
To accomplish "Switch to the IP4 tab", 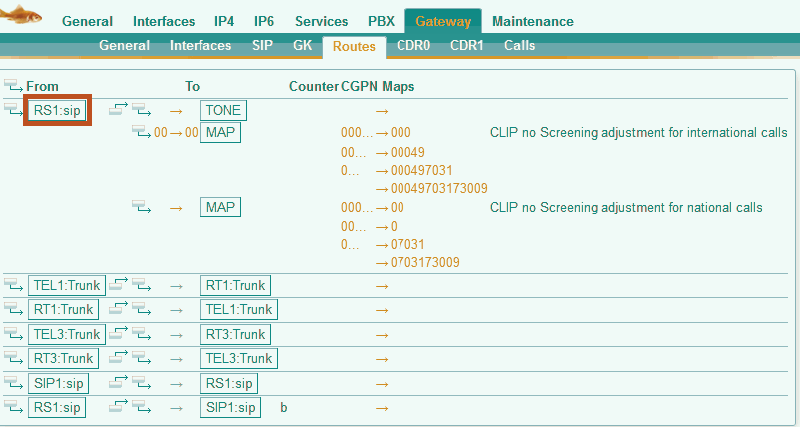I will coord(224,21).
